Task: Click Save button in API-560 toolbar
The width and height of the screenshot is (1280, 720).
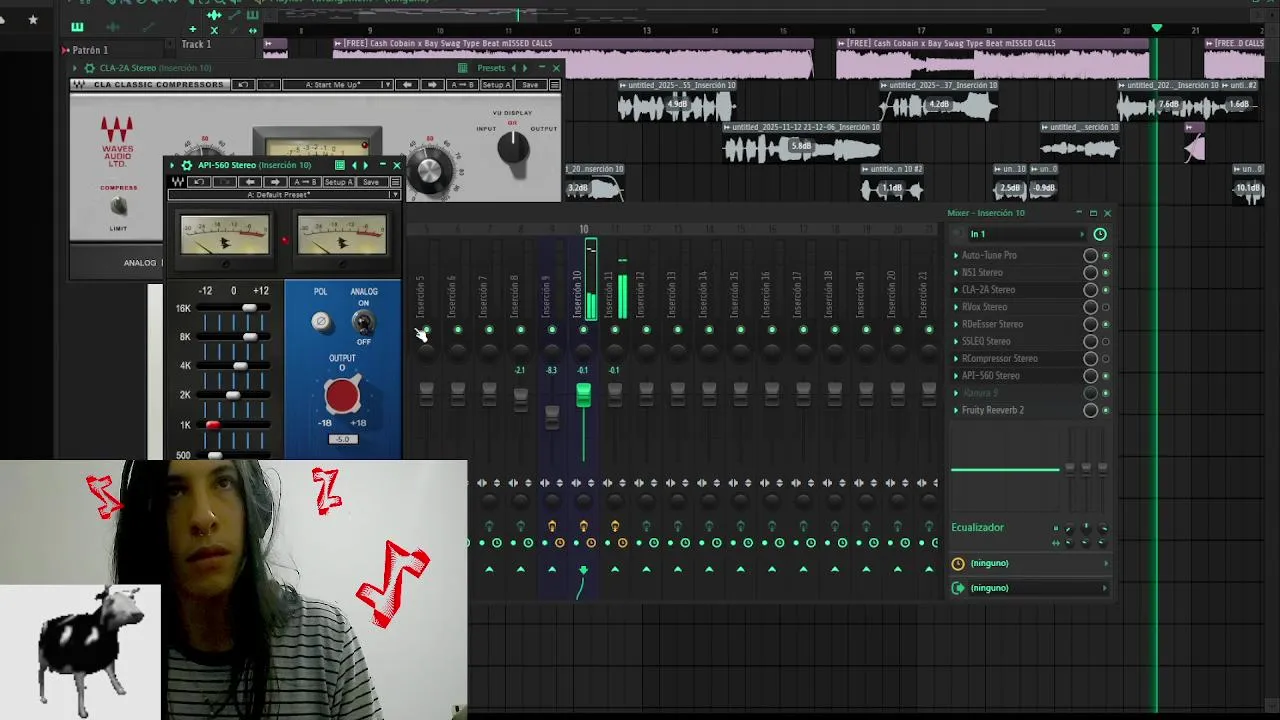Action: coord(372,182)
